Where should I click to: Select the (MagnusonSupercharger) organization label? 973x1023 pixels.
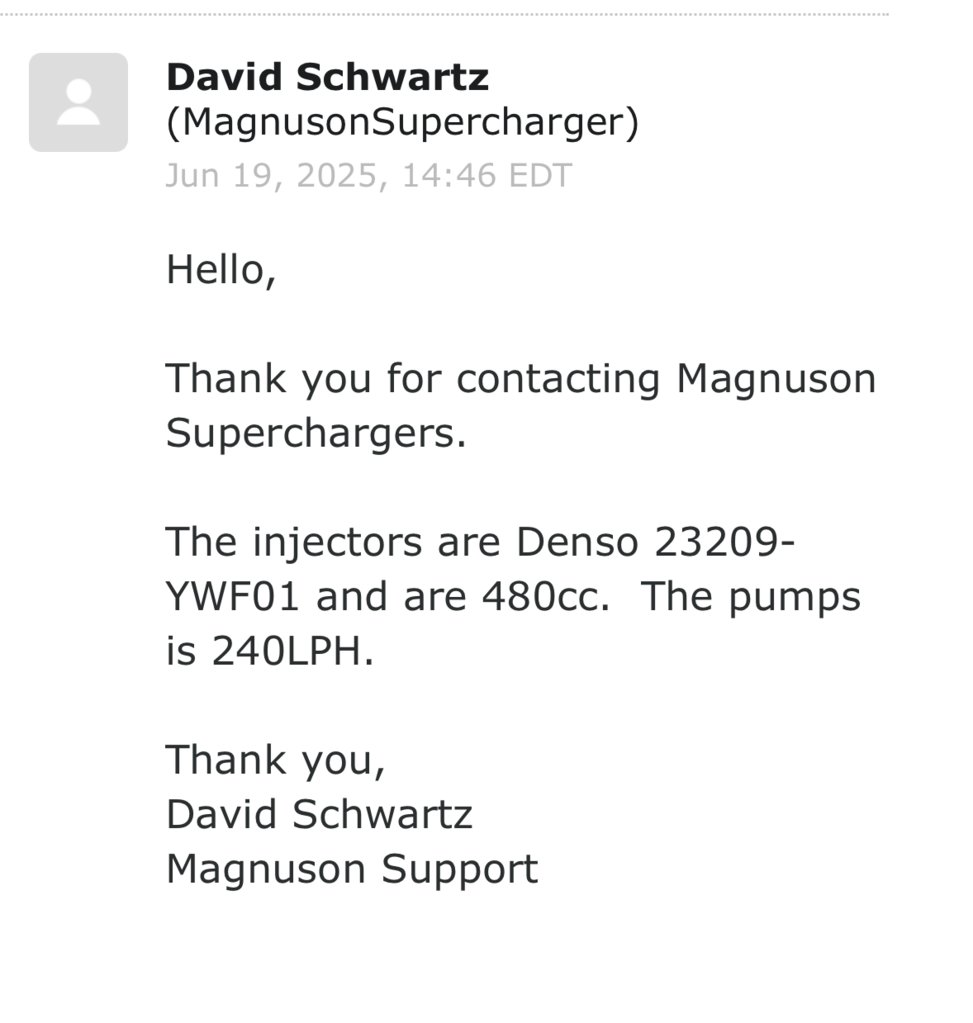coord(403,123)
